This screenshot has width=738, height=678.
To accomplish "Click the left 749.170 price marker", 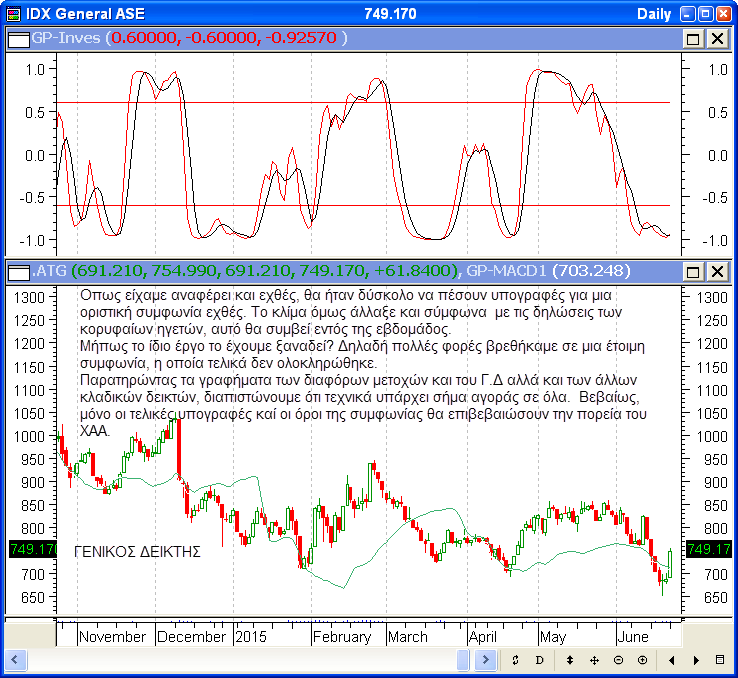I will (x=33, y=549).
